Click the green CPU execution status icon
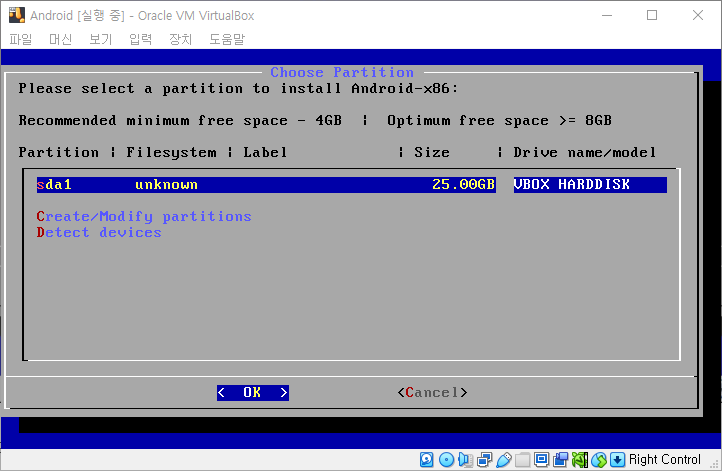 (x=580, y=459)
